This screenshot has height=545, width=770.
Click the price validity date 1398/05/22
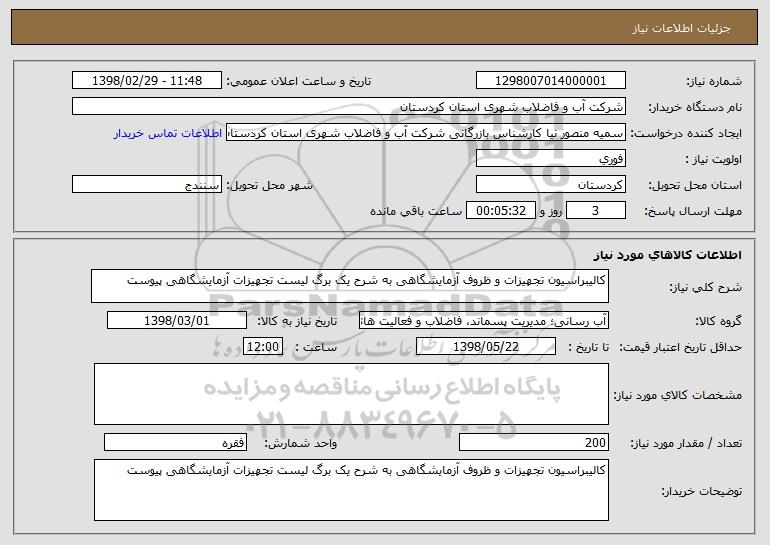pos(486,347)
